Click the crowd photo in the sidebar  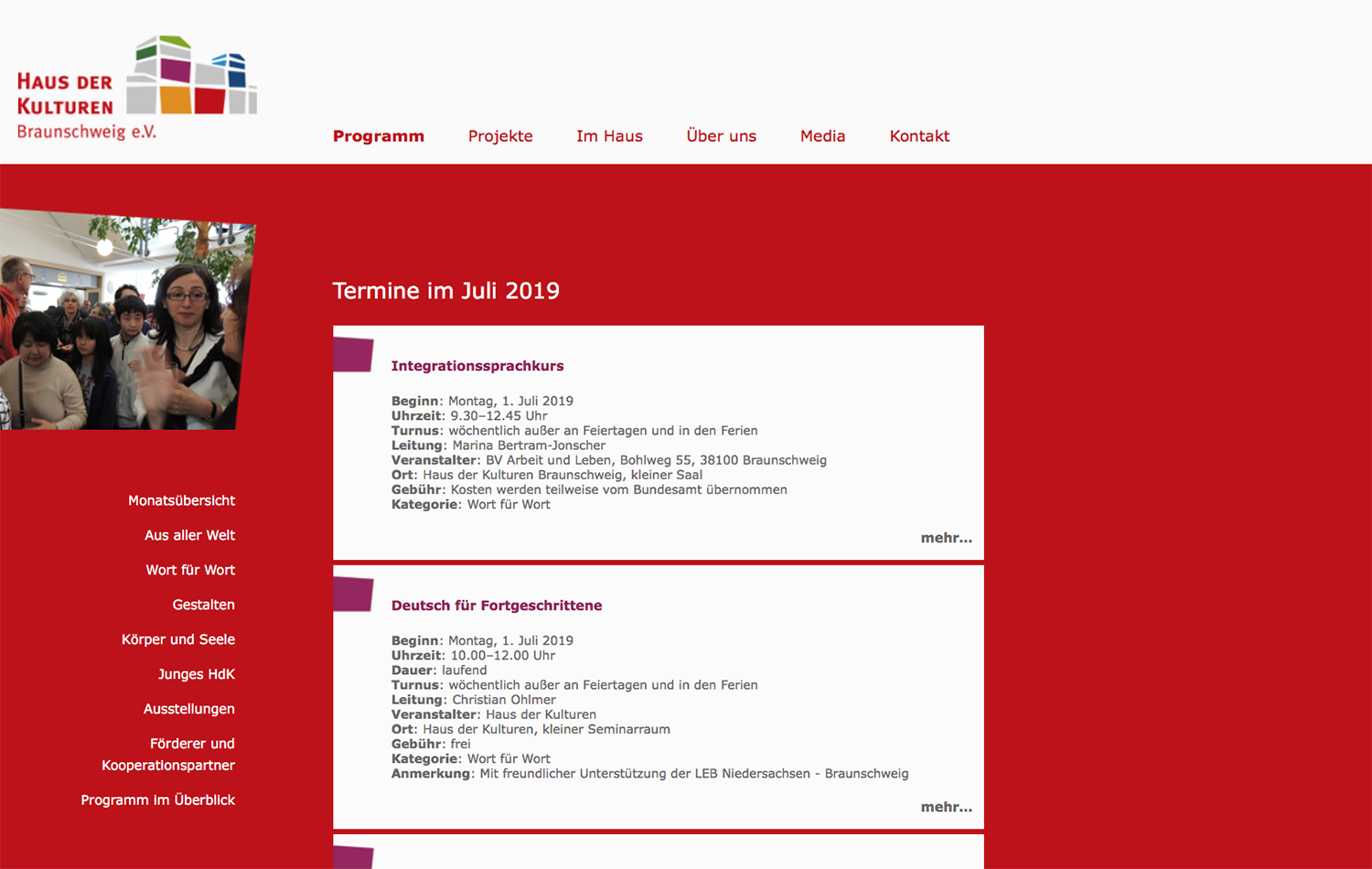click(126, 320)
